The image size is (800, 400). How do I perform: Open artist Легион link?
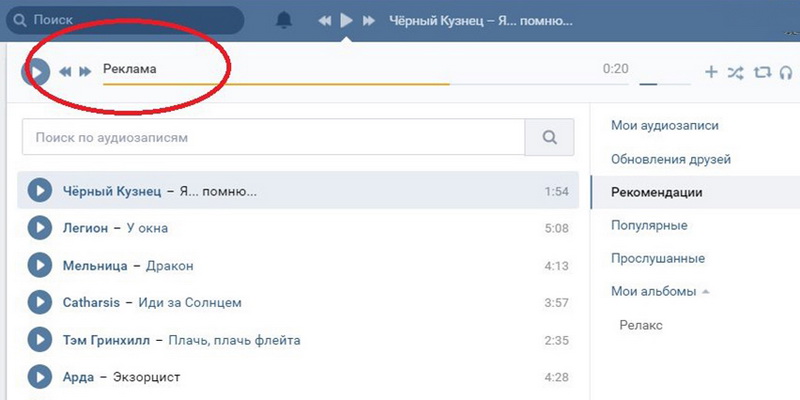(x=85, y=228)
